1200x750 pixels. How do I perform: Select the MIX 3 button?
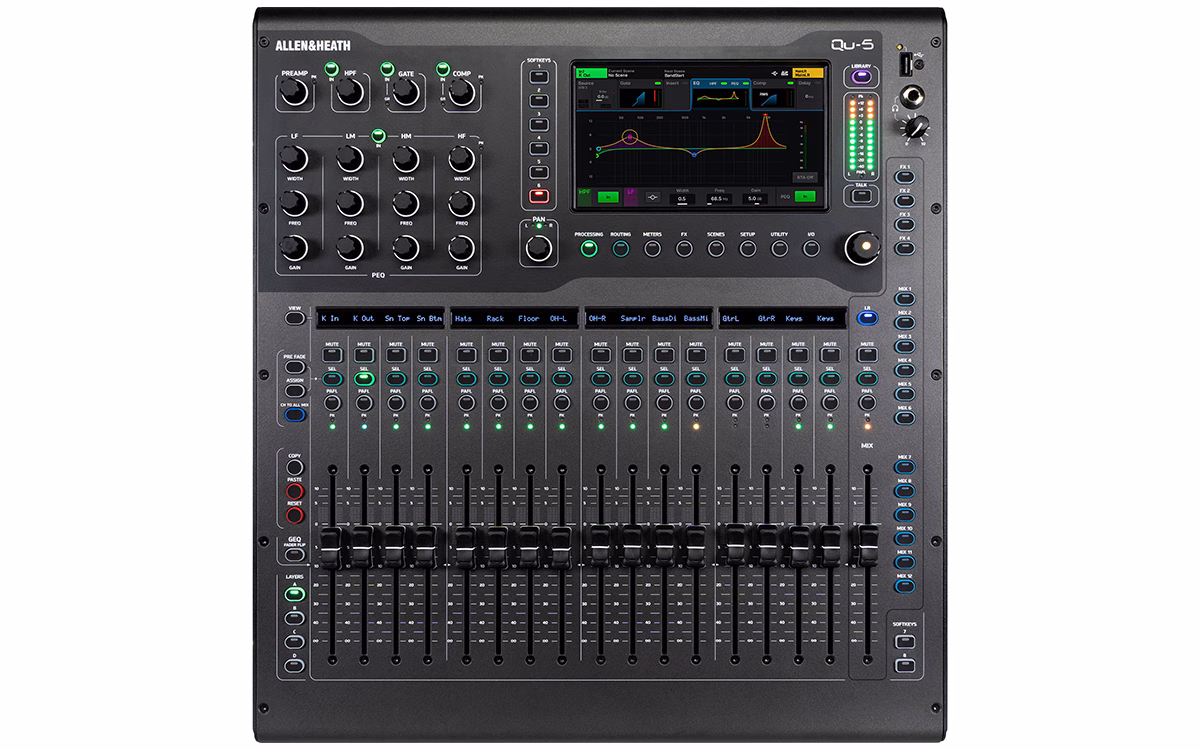[904, 346]
